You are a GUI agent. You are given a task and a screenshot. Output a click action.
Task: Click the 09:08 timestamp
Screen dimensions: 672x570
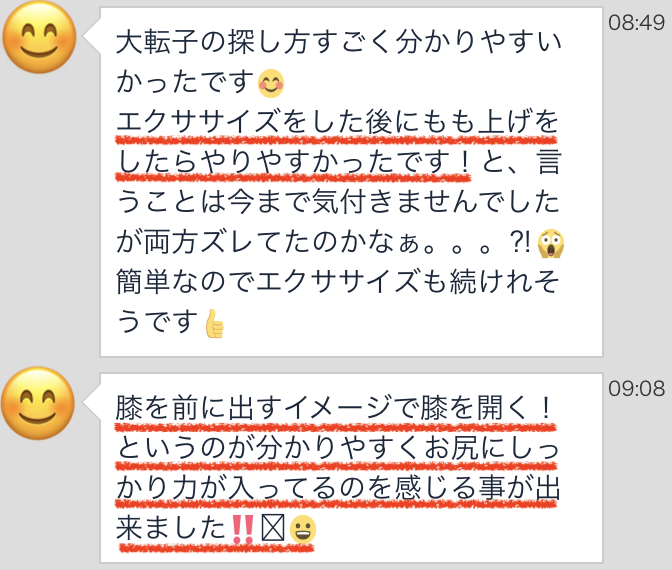636,388
